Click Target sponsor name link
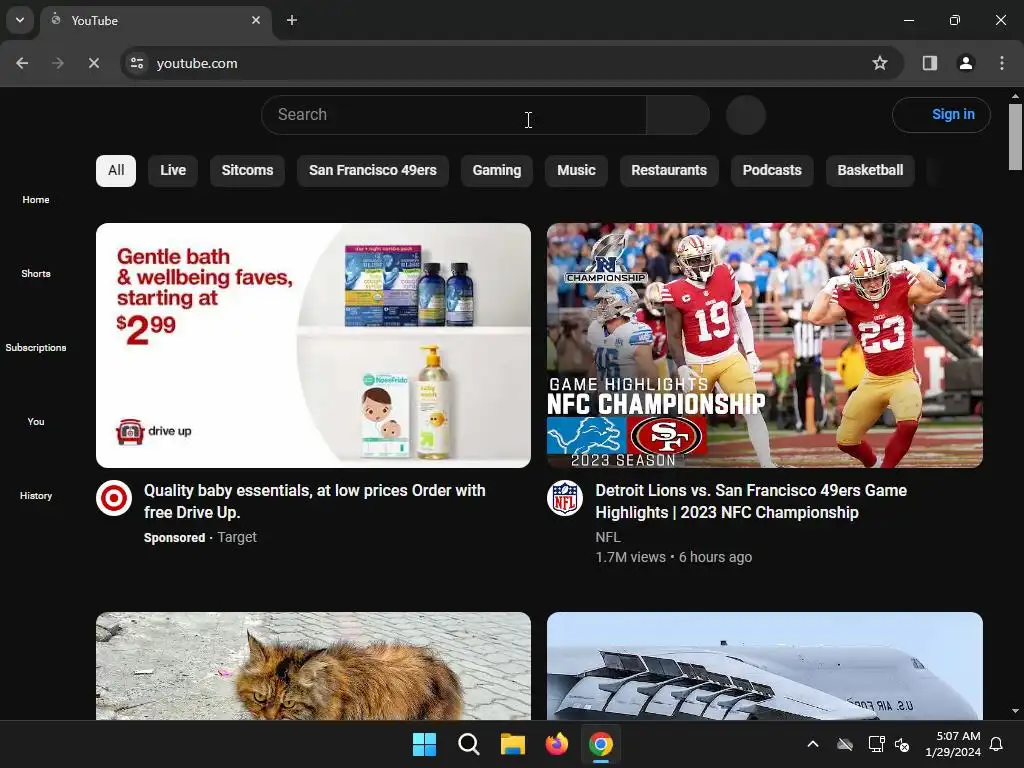The height and width of the screenshot is (768, 1024). click(x=237, y=537)
